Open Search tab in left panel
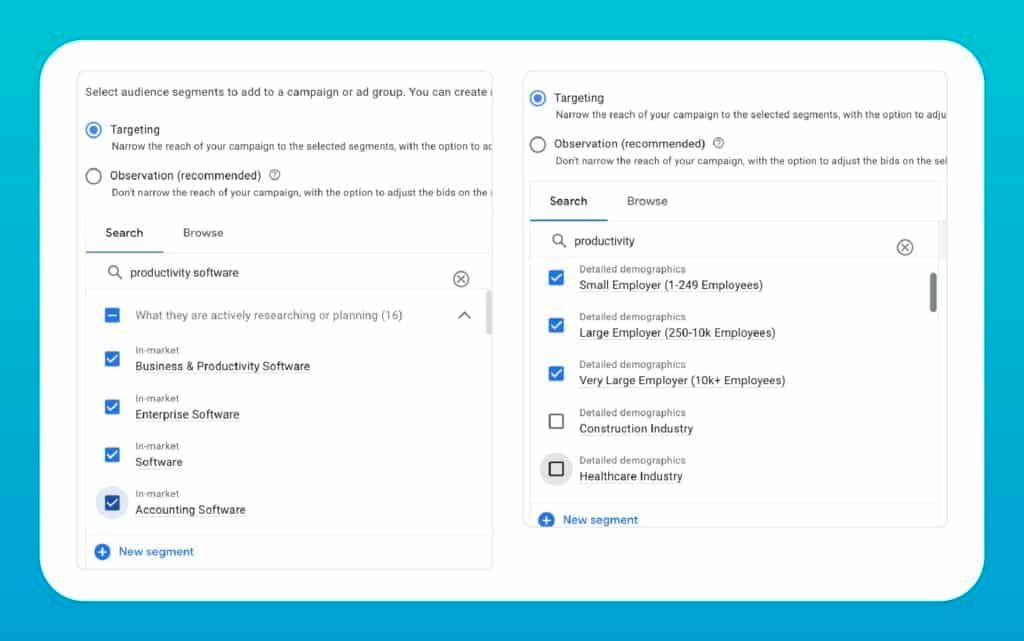The image size is (1024, 641). [x=124, y=233]
